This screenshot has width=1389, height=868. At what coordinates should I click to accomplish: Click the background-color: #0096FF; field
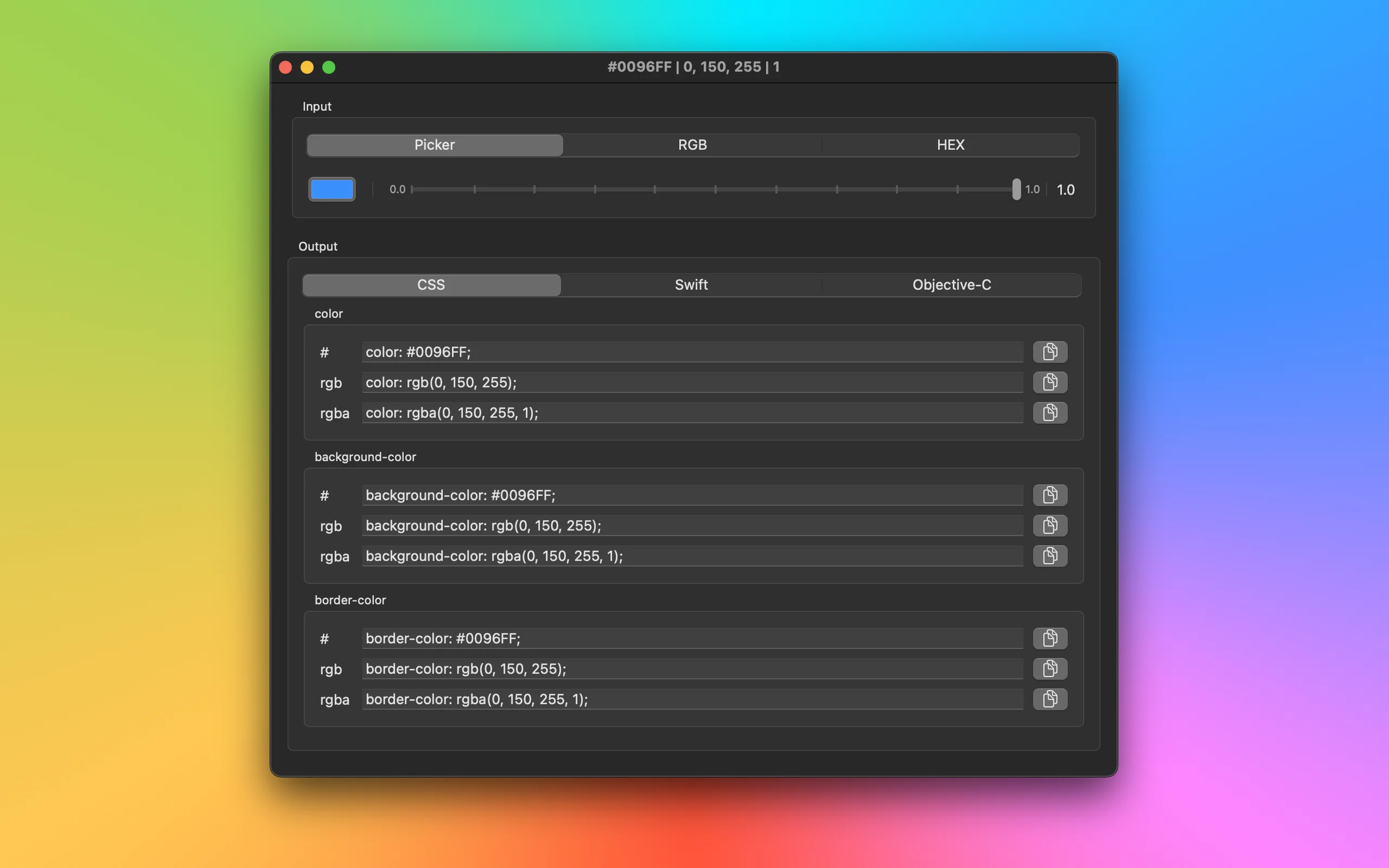(x=692, y=495)
